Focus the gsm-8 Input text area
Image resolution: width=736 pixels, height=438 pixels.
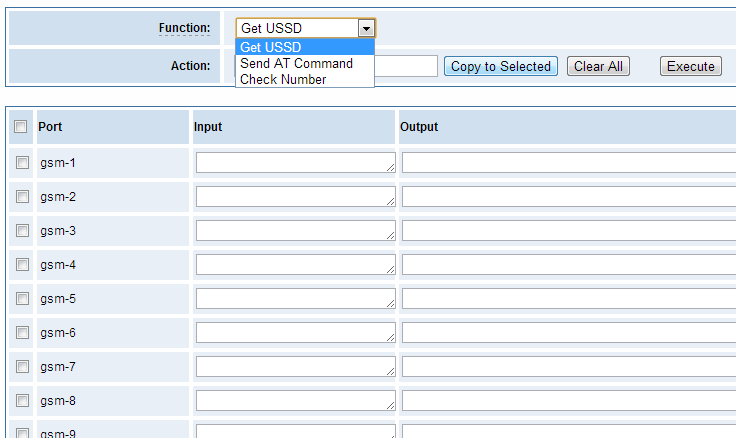295,400
